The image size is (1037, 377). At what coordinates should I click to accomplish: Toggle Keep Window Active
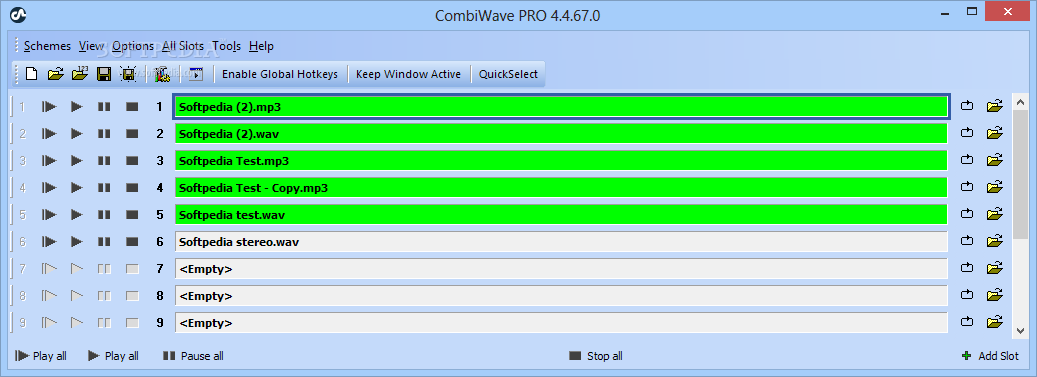pos(408,74)
